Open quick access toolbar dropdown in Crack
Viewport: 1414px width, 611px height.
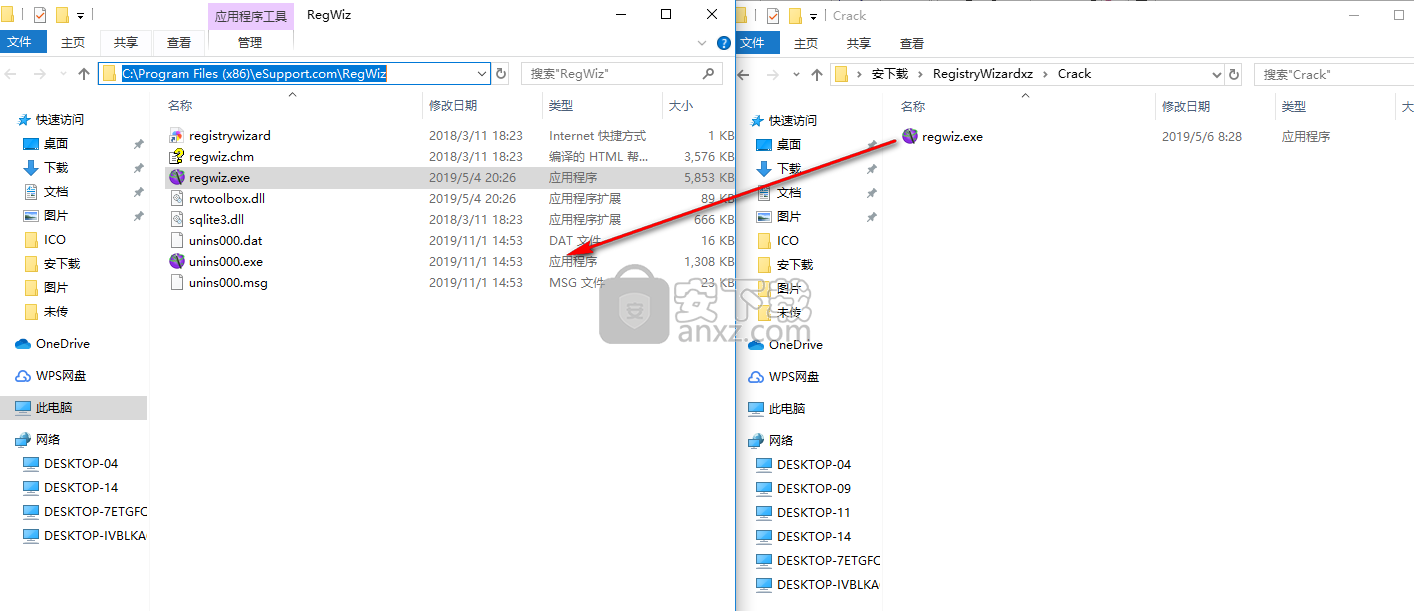coord(813,15)
